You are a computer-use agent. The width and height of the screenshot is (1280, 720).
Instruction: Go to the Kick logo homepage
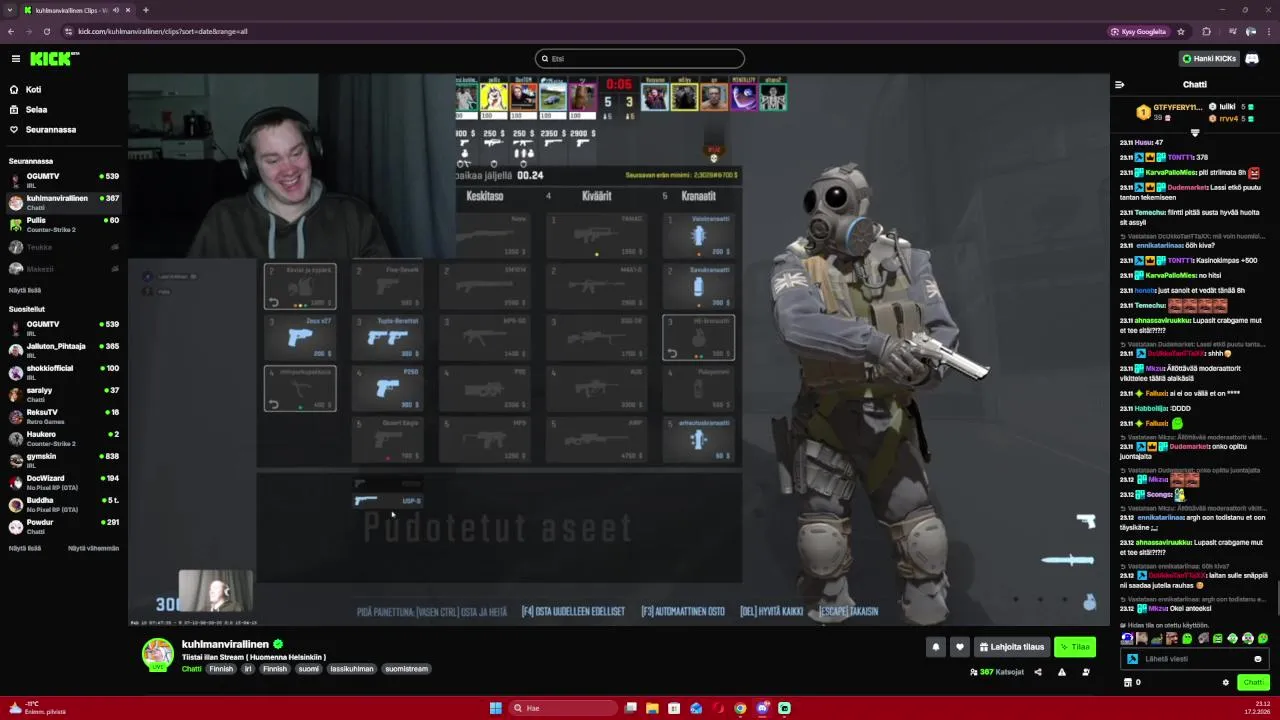click(x=54, y=59)
